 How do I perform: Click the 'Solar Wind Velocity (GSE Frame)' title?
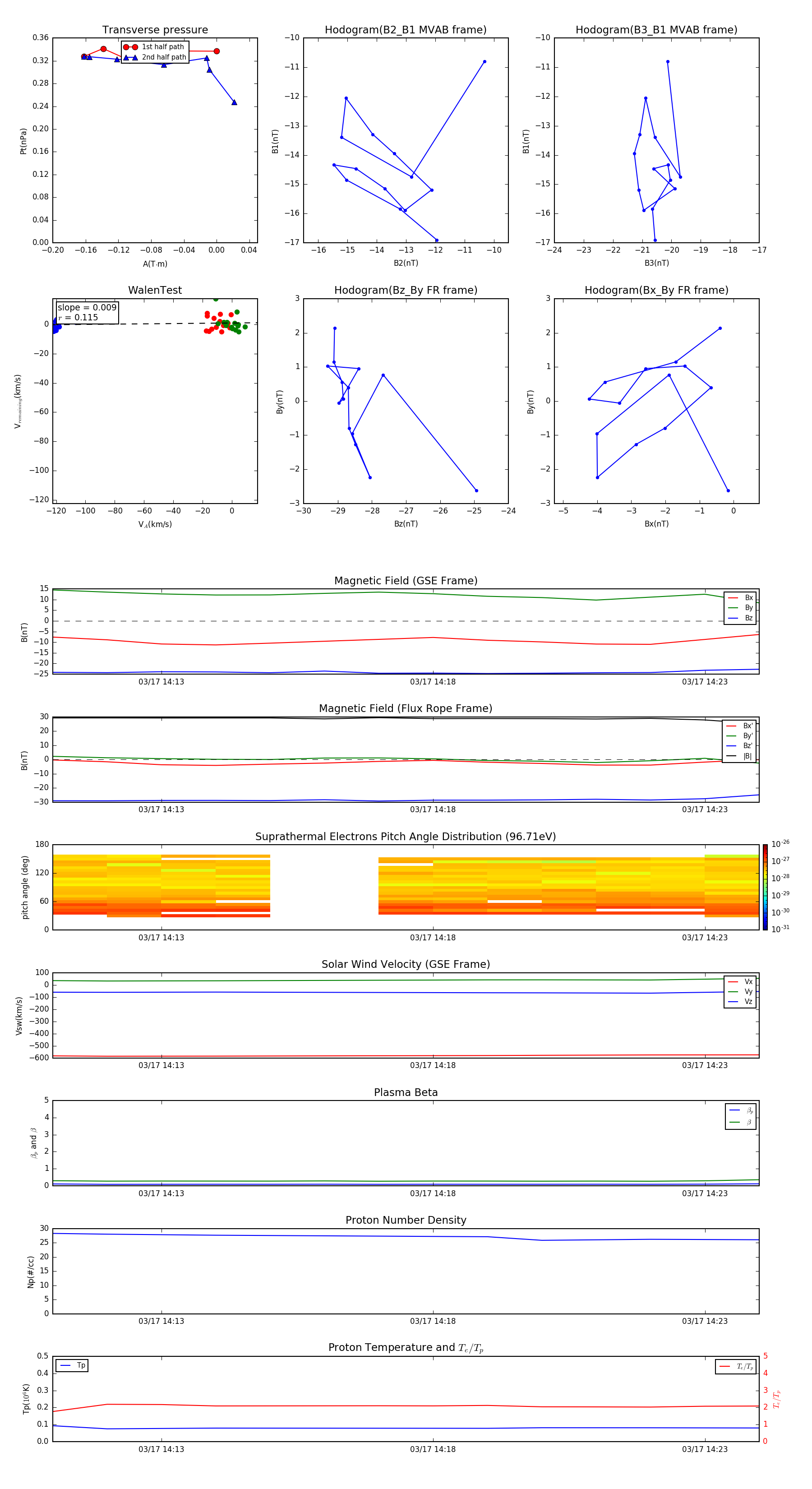click(x=406, y=964)
